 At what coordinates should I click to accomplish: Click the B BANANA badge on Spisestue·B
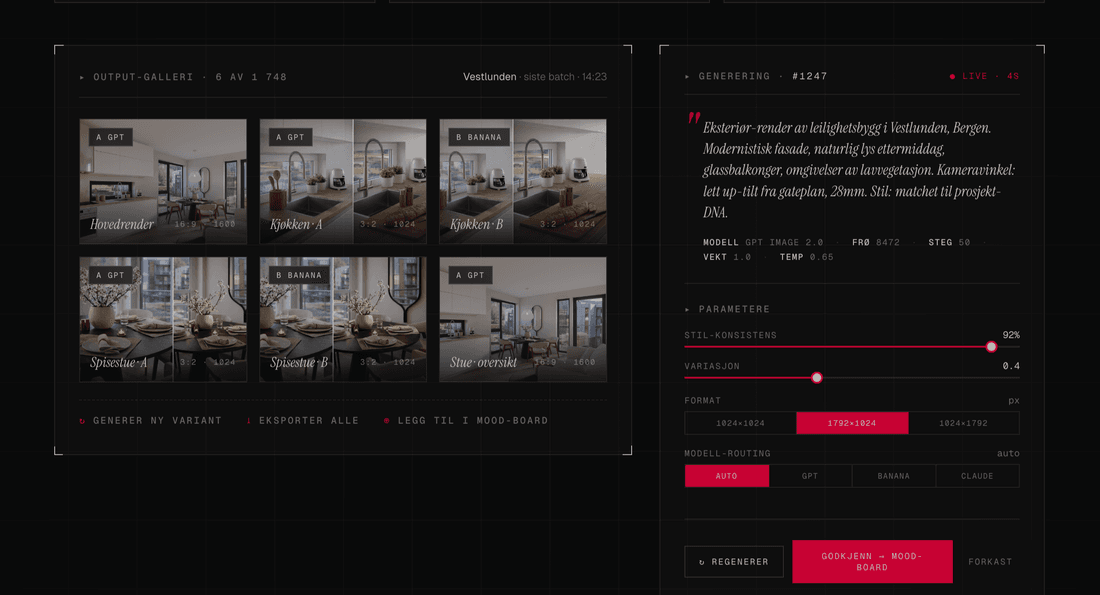coord(300,275)
